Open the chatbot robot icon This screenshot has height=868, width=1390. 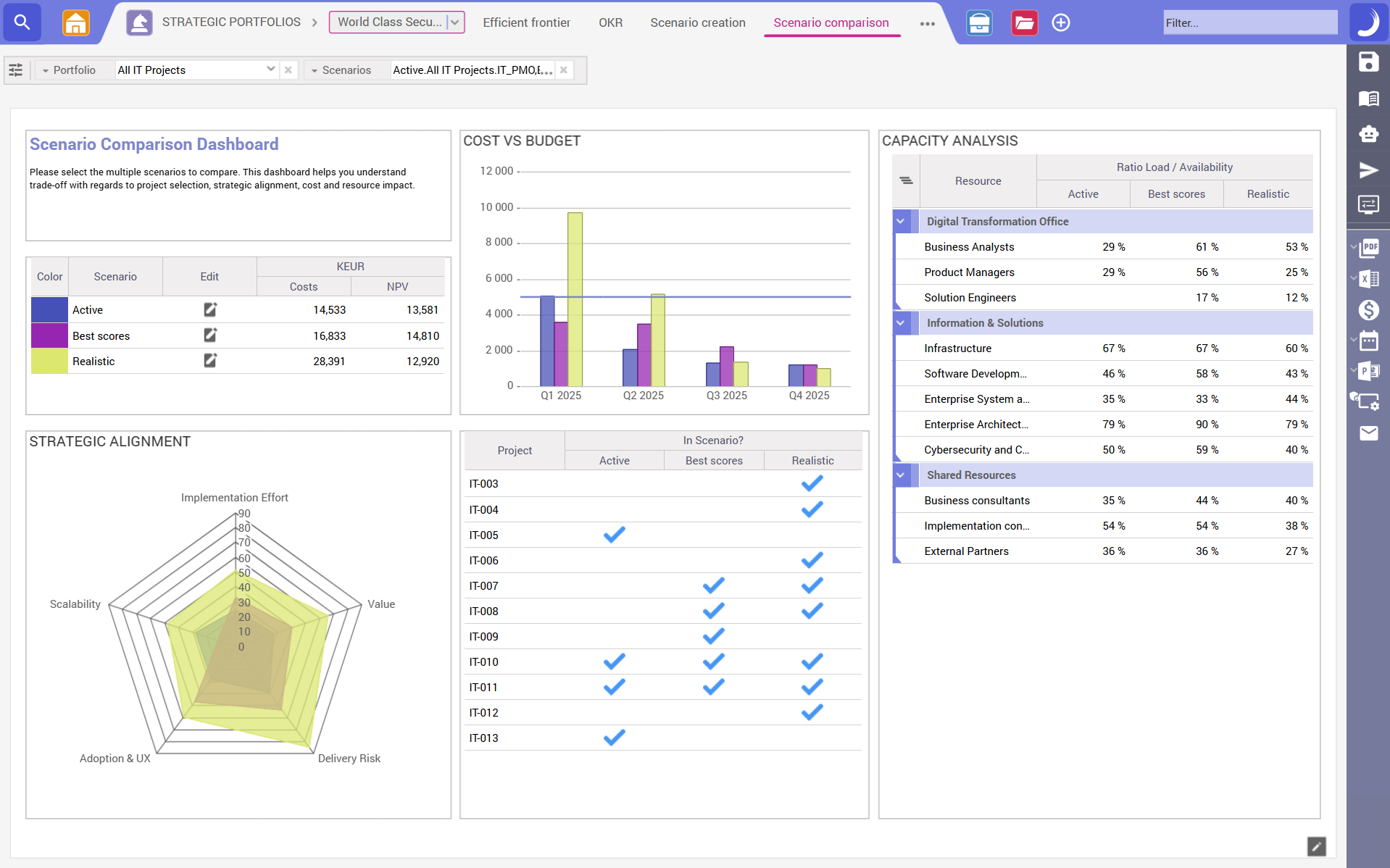(1368, 134)
